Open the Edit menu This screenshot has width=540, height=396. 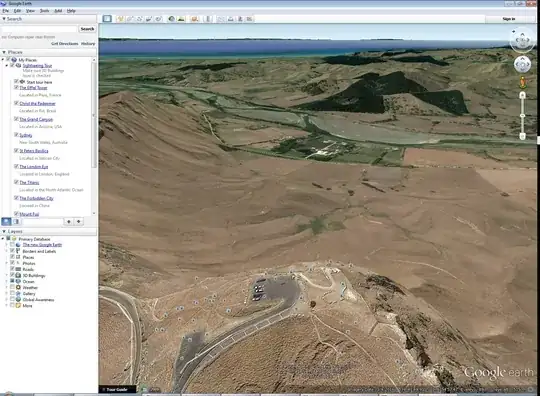(x=17, y=11)
